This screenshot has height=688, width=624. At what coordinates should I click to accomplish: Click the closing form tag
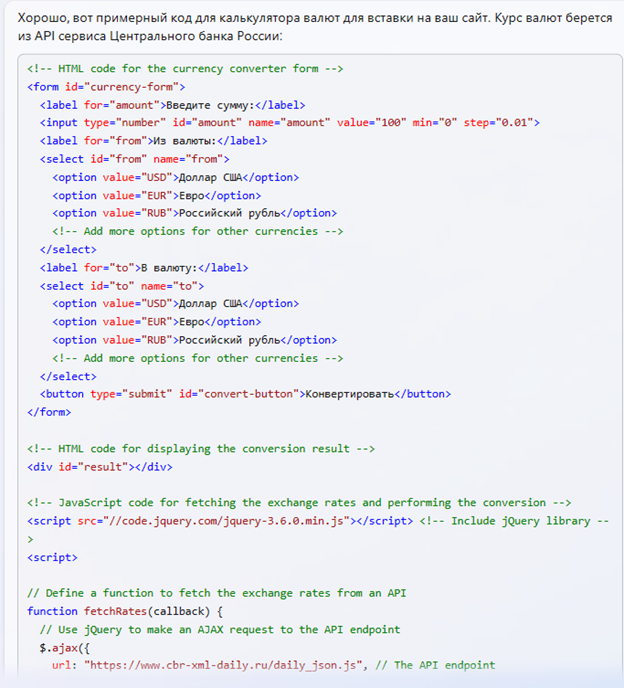(x=49, y=411)
